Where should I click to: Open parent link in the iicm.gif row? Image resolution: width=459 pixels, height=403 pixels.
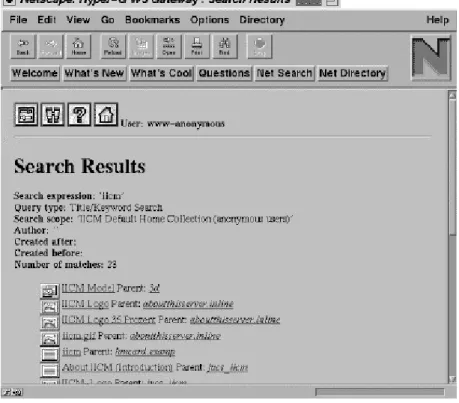175,336
